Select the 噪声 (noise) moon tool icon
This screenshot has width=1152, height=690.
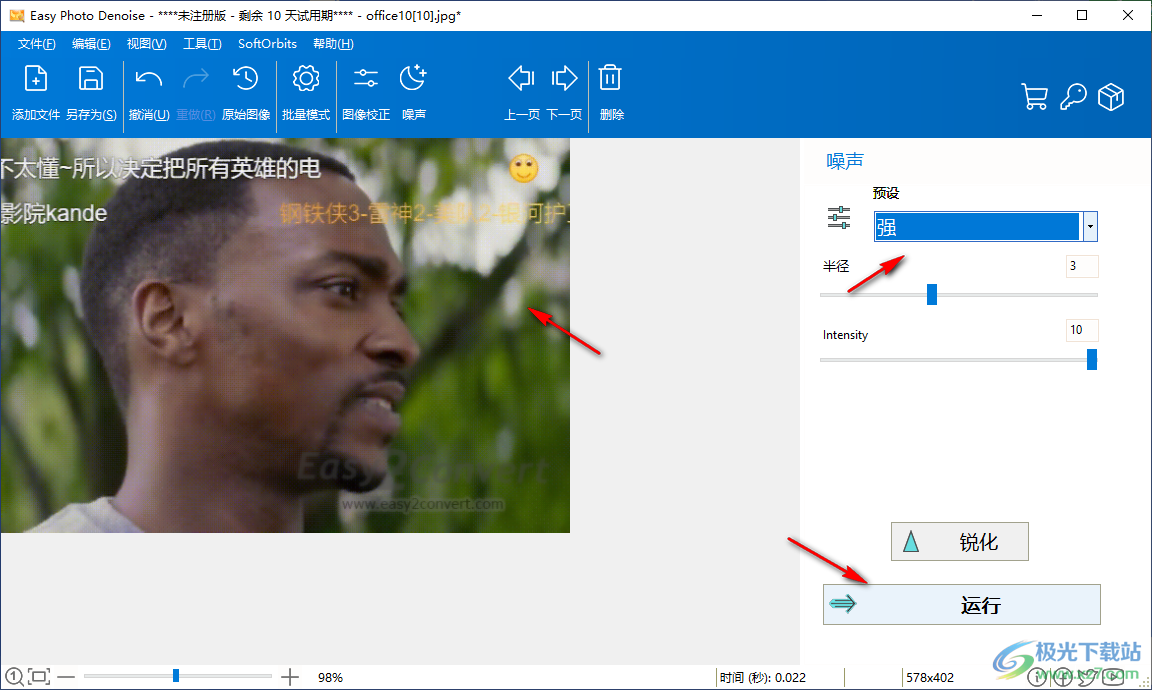[x=413, y=79]
